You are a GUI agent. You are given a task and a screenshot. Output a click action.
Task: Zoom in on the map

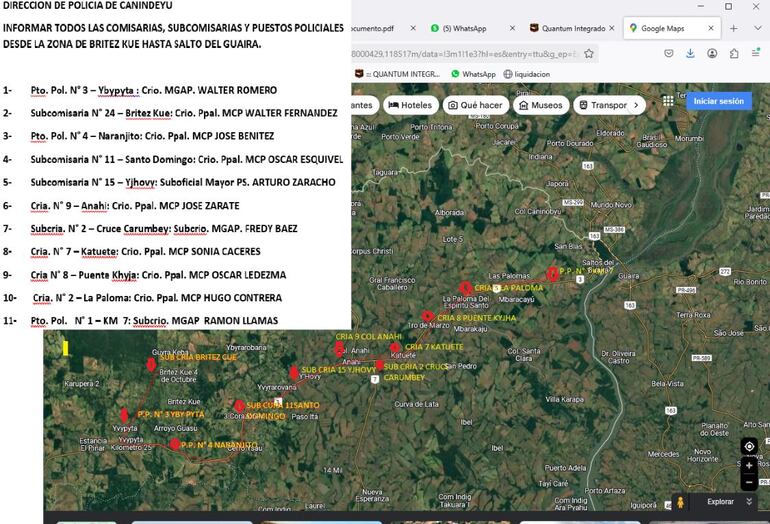pyautogui.click(x=749, y=467)
